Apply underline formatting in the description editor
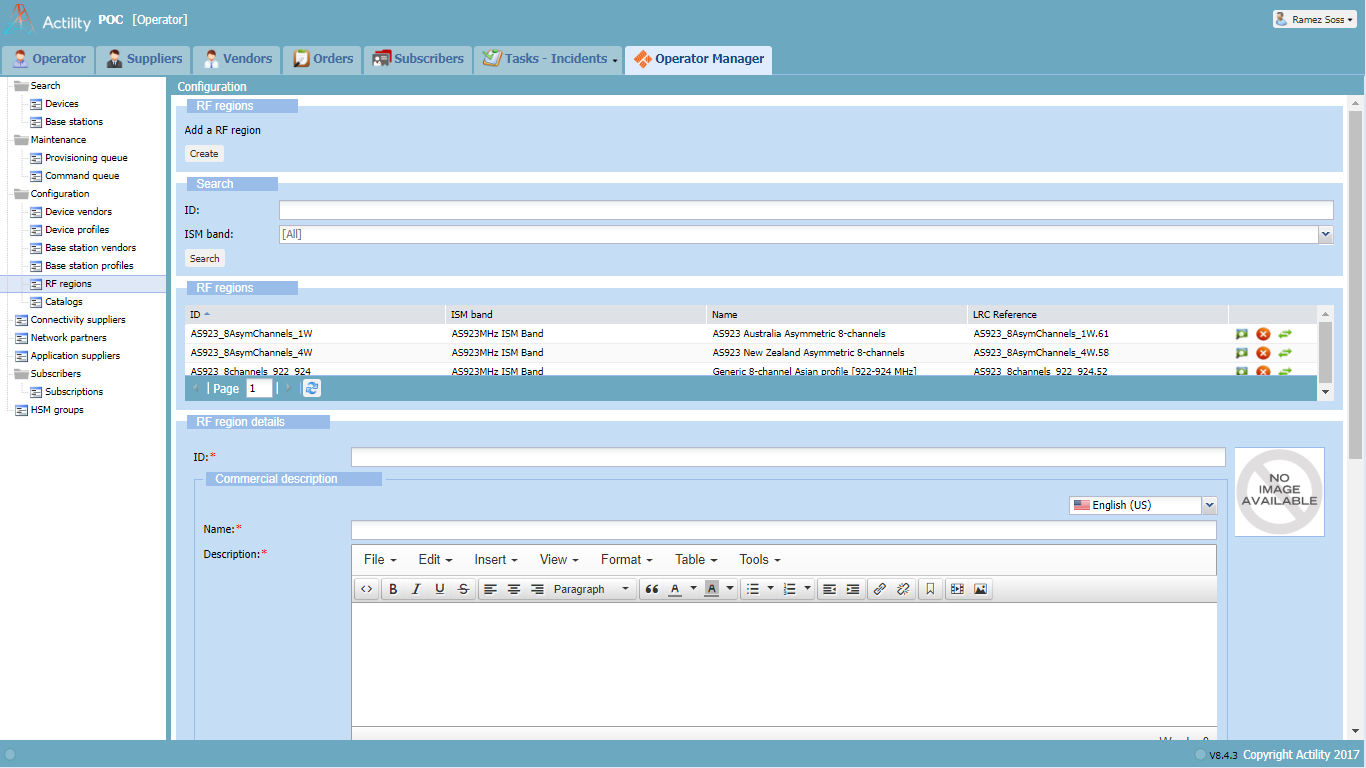Screen dimensions: 1366x768 click(x=439, y=589)
